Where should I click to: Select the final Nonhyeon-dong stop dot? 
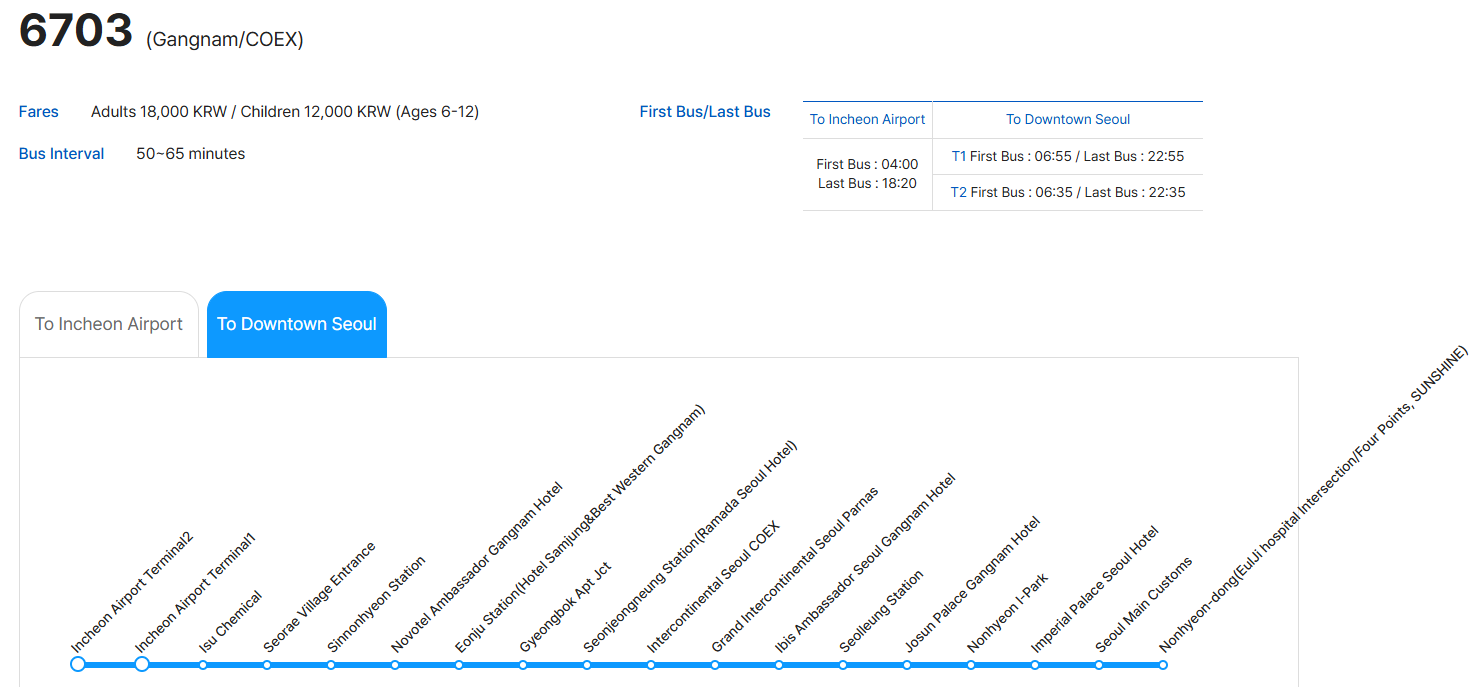tap(1163, 665)
